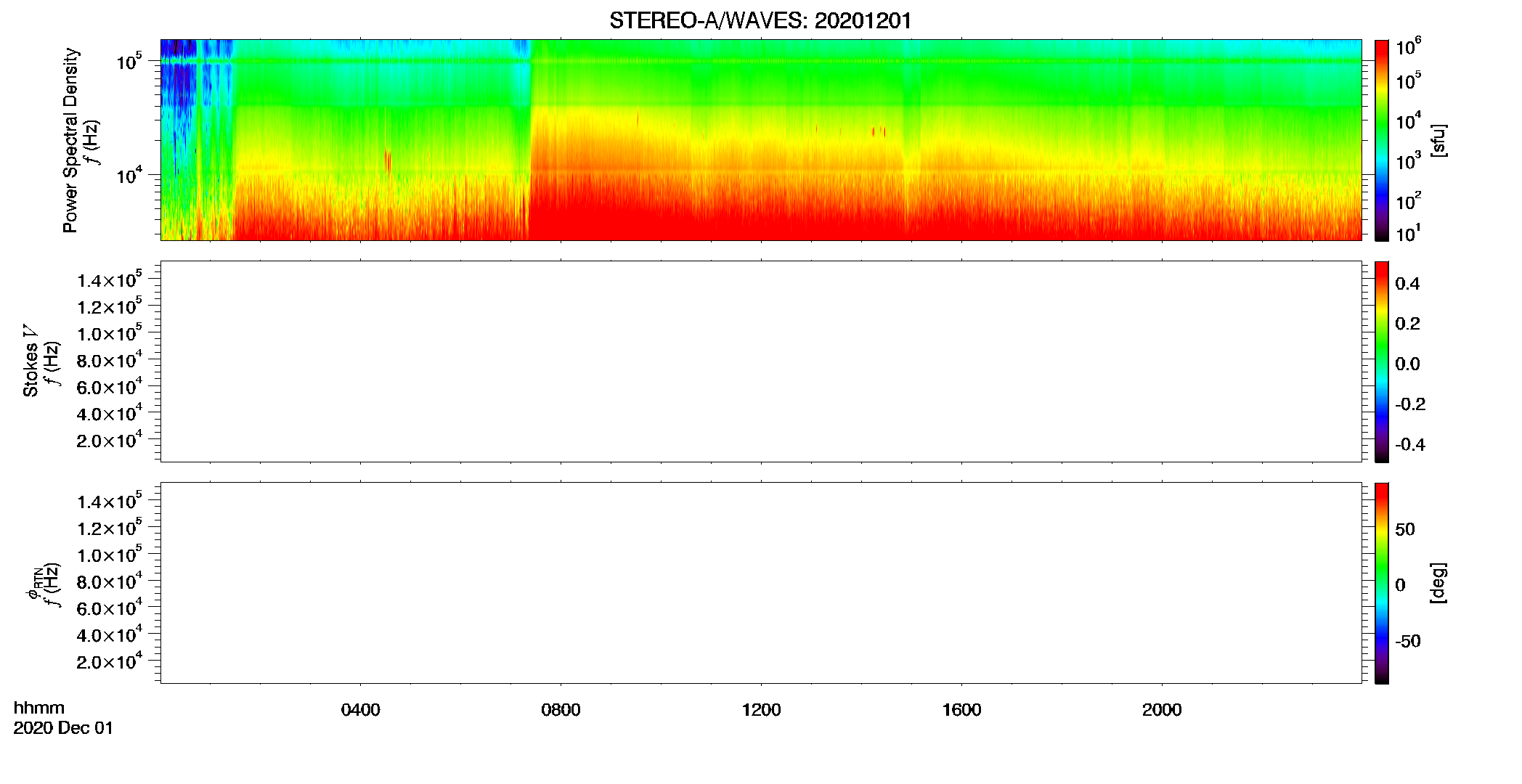Click the -50 label on degree color bar
This screenshot has height=784, width=1522.
coord(1408,641)
